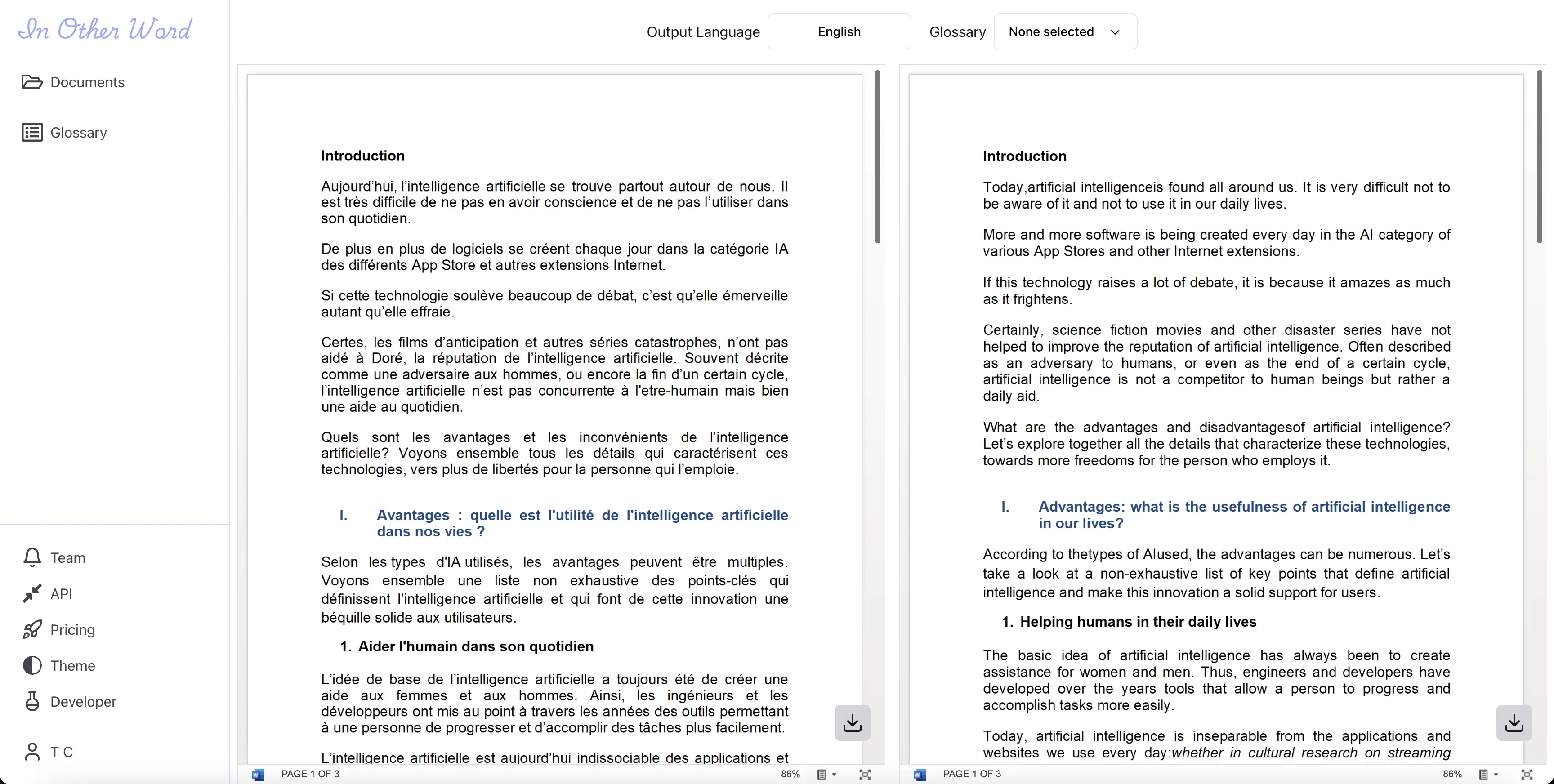
Task: Expand the view options arrow in the source status bar
Action: click(834, 775)
